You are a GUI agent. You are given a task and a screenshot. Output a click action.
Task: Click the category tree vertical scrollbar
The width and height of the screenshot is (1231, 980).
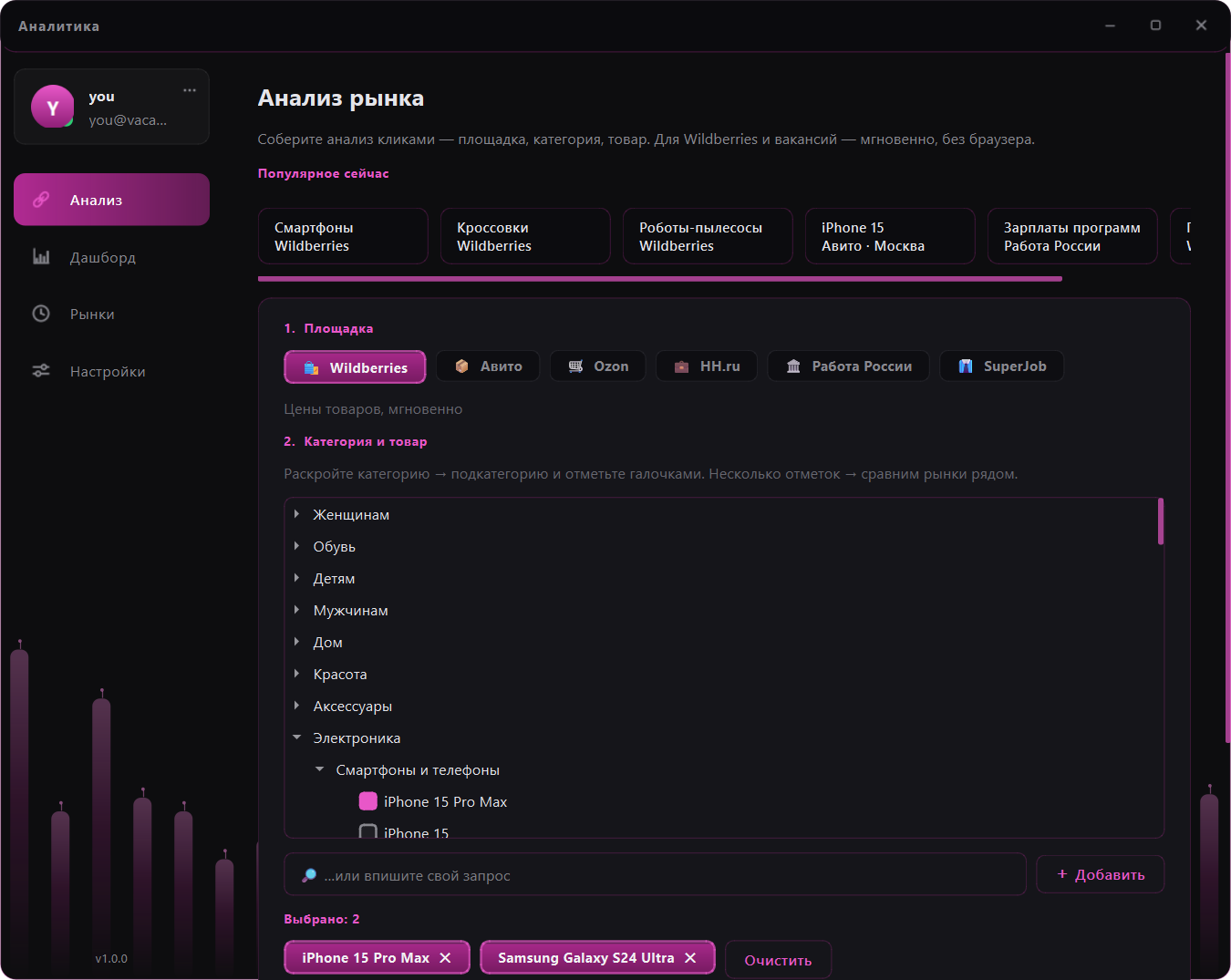tap(1161, 521)
